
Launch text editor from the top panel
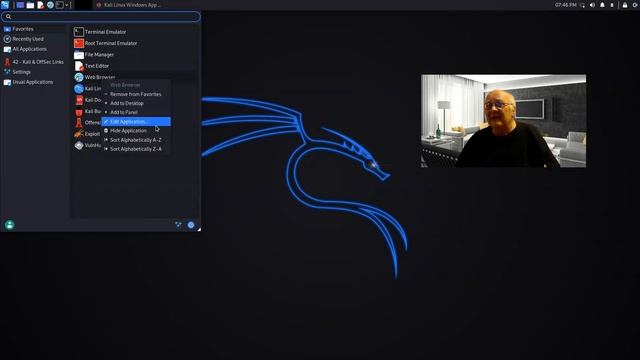40,5
